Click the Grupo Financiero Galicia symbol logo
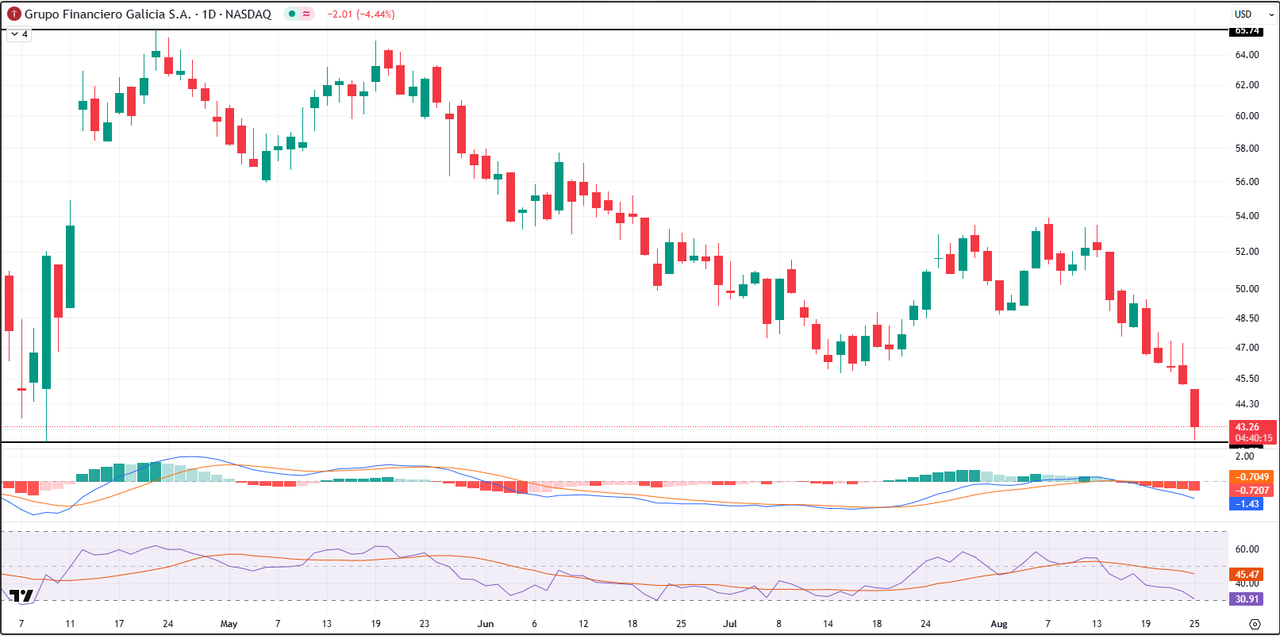The width and height of the screenshot is (1280, 636). [x=14, y=14]
